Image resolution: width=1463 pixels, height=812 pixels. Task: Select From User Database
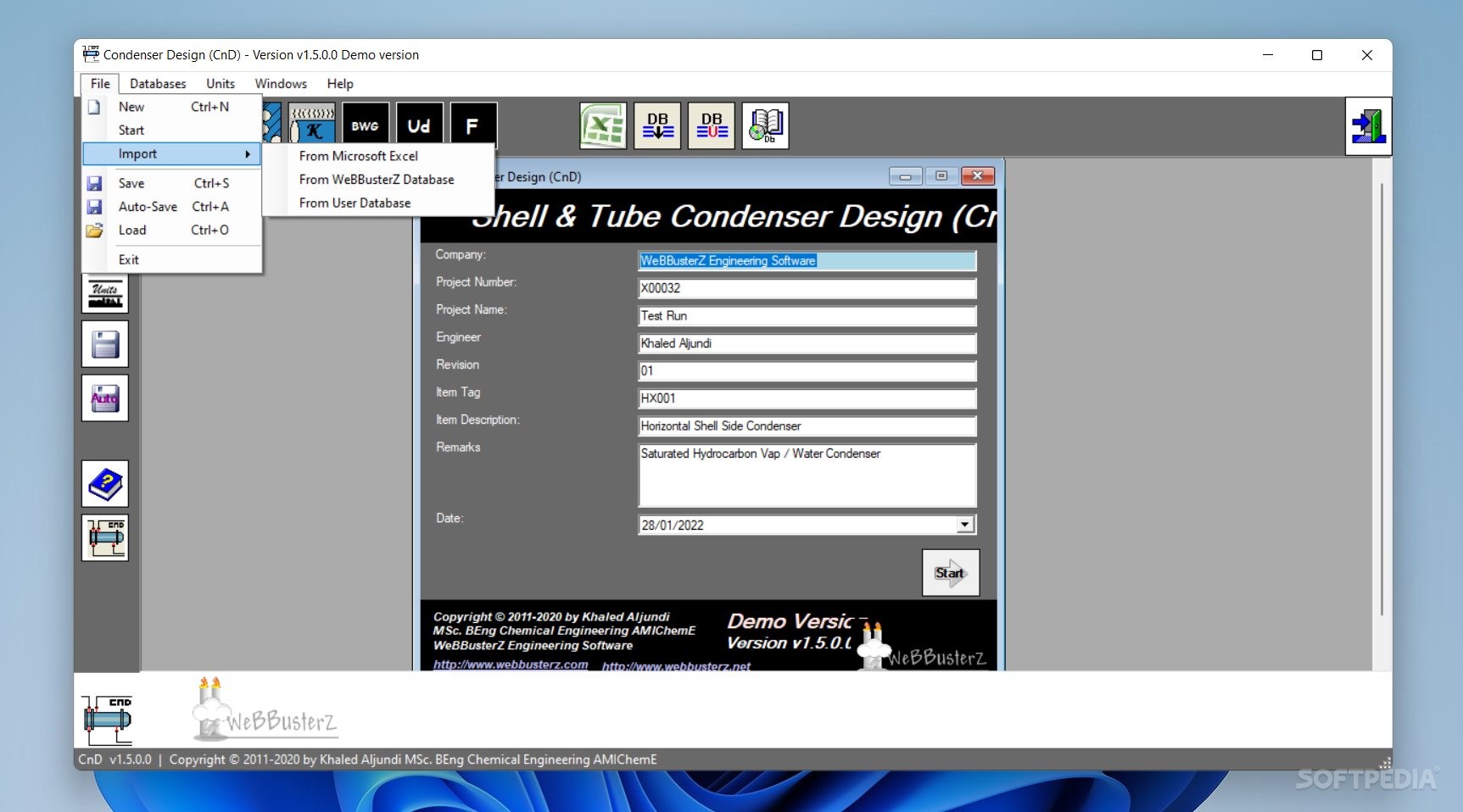[x=378, y=203]
